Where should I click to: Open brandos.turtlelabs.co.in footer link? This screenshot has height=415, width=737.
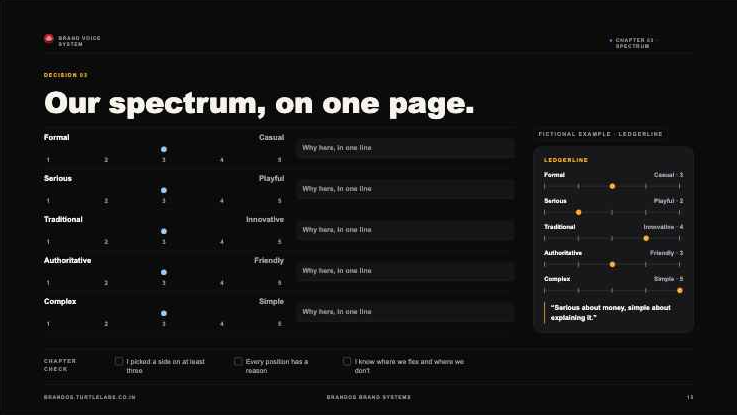(x=89, y=397)
